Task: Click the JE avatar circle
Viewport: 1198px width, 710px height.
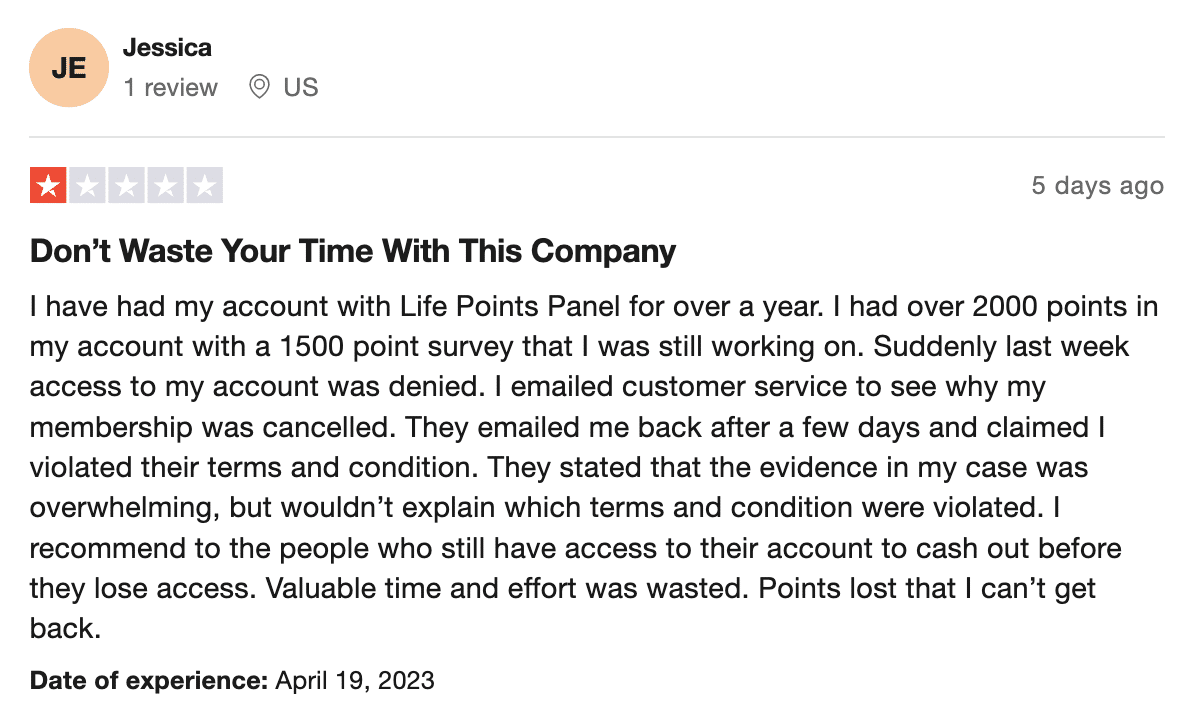Action: [69, 68]
